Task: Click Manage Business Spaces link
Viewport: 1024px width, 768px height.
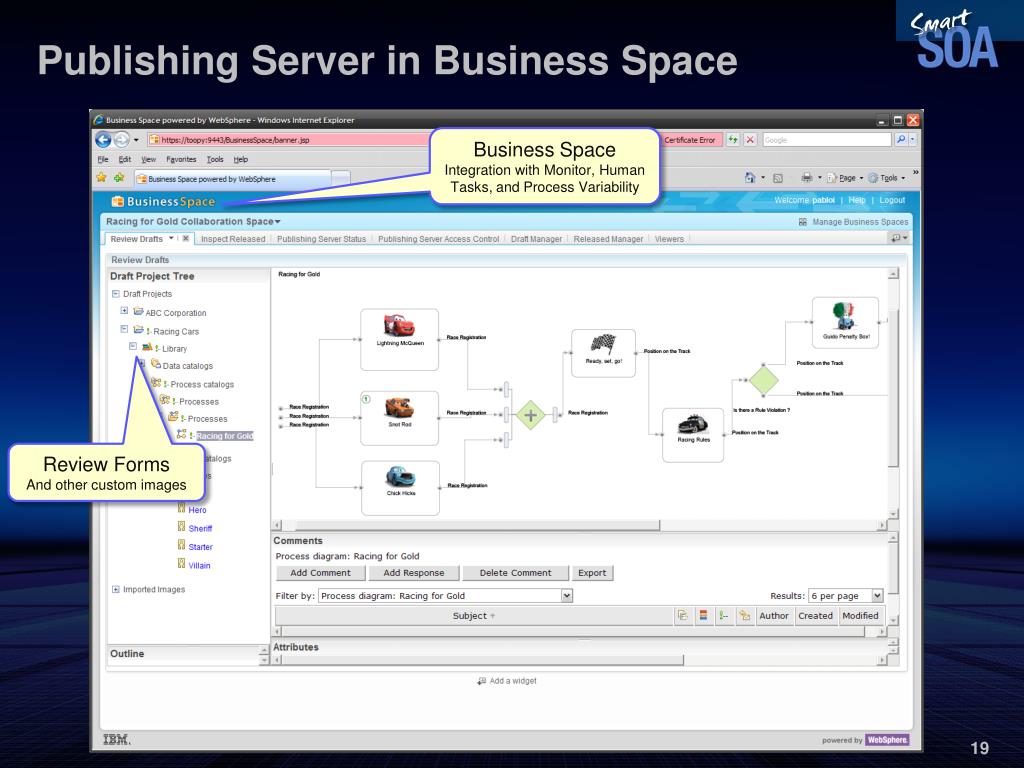Action: (x=860, y=222)
